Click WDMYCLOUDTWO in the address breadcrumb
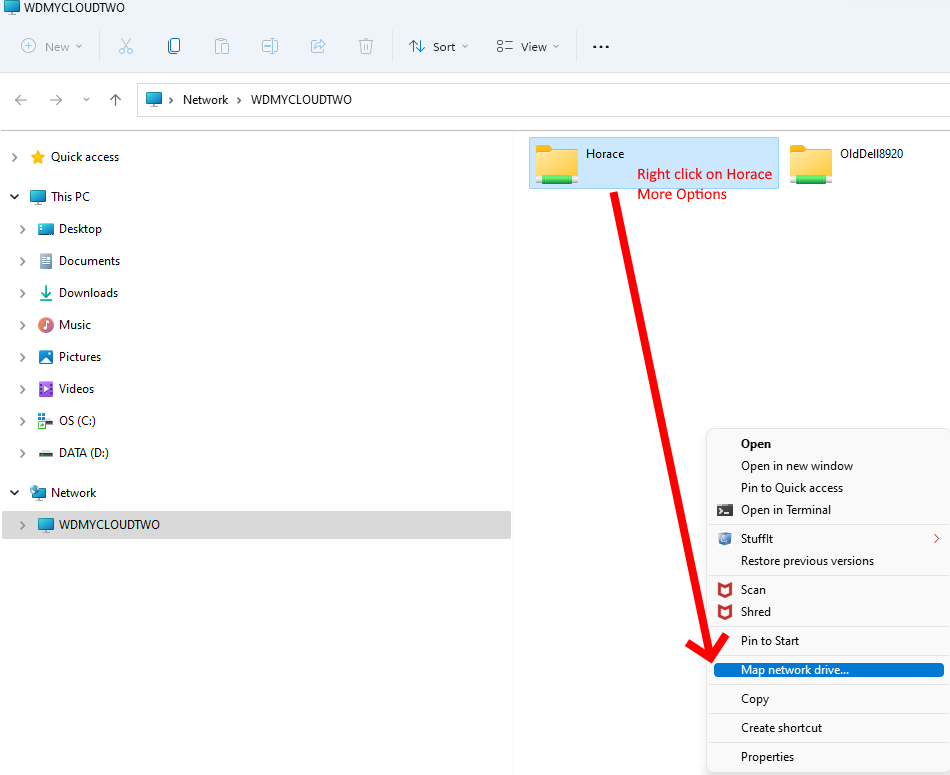This screenshot has width=950, height=775. click(301, 100)
